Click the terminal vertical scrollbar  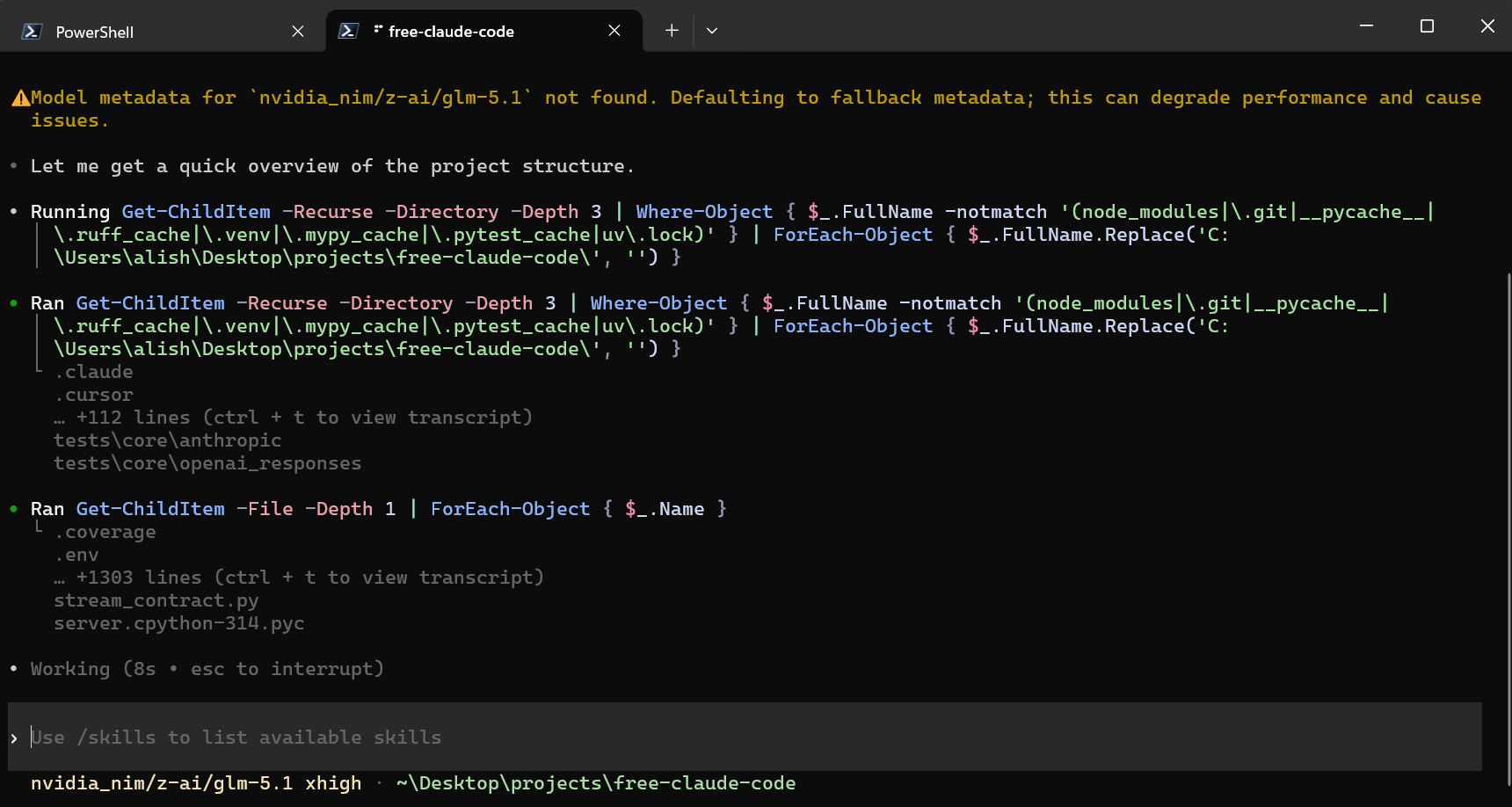click(x=1508, y=527)
